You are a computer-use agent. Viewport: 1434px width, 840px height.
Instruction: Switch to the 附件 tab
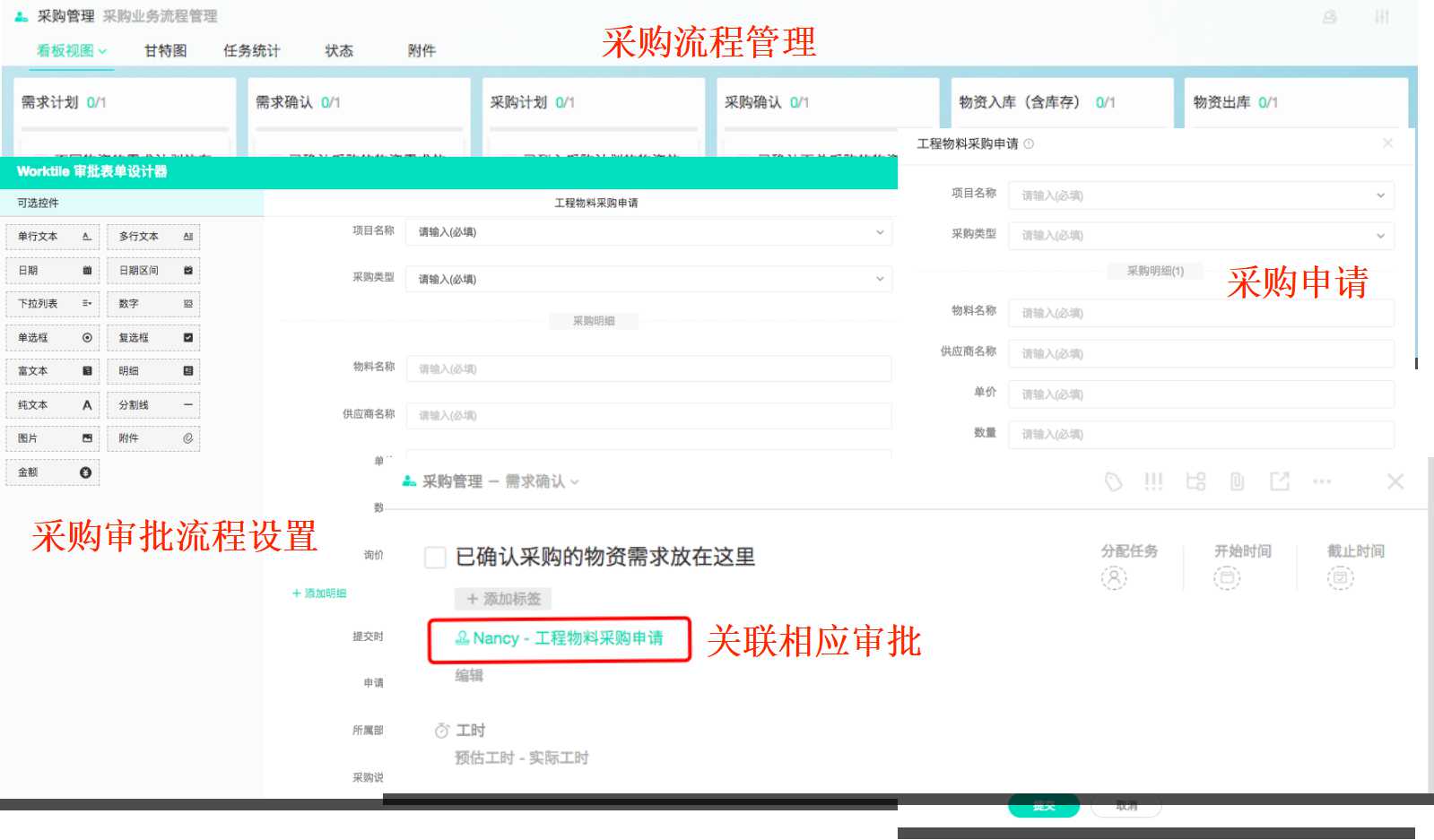click(x=422, y=51)
